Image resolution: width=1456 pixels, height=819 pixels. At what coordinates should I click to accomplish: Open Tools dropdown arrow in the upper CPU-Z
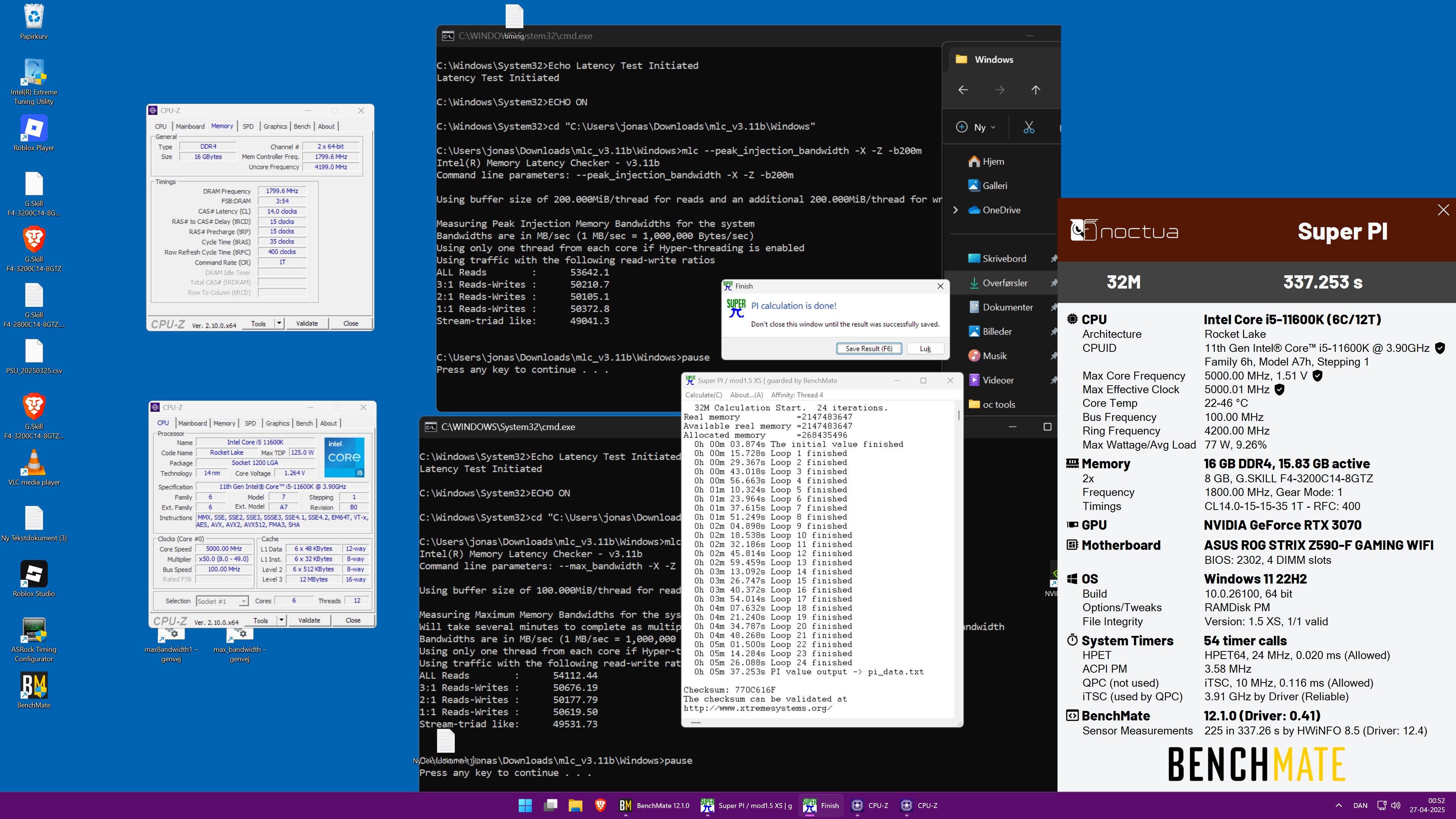[279, 323]
